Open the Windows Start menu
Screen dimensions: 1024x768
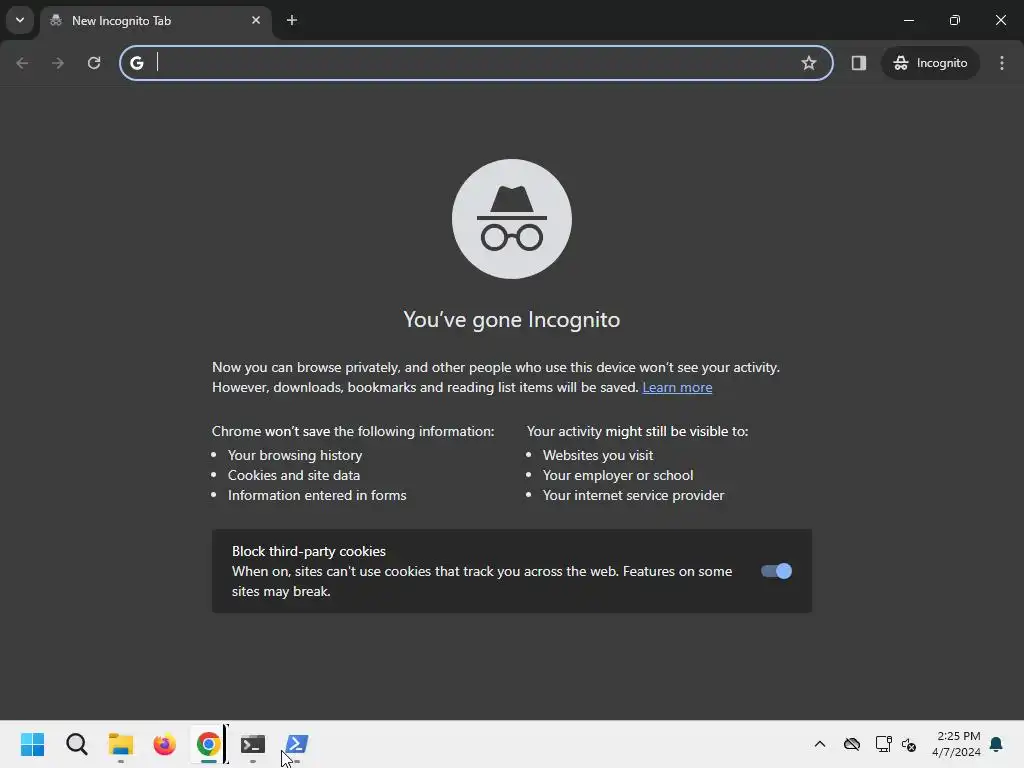click(x=32, y=744)
